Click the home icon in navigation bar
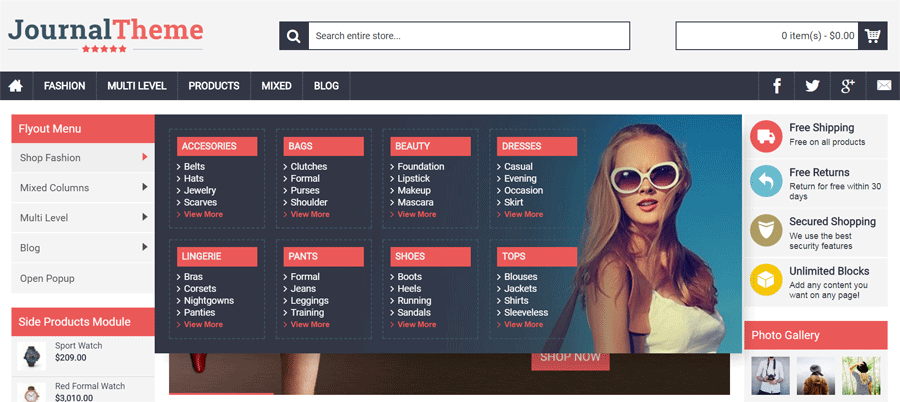 [x=16, y=86]
